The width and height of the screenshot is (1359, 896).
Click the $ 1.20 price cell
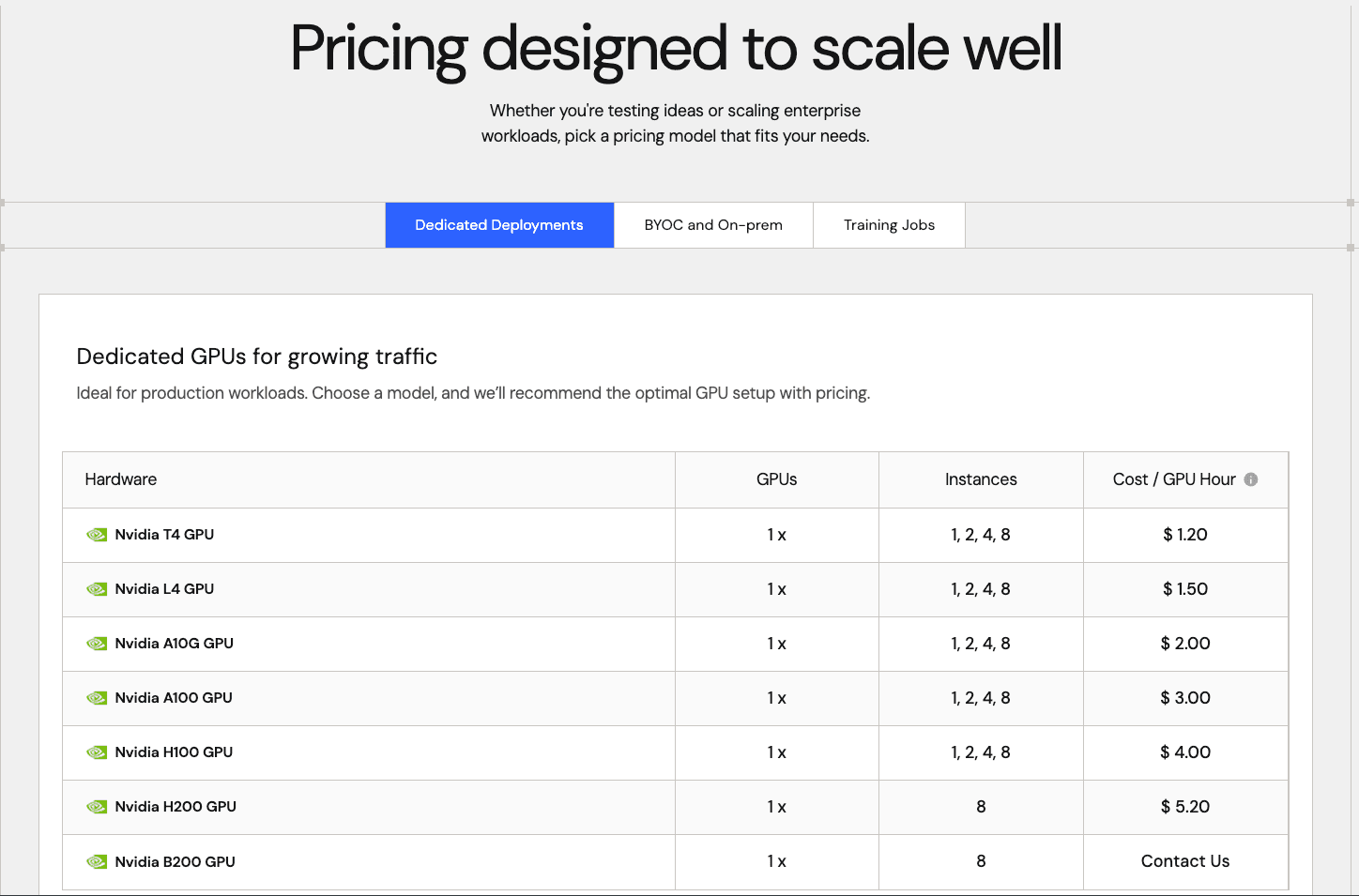point(1185,535)
